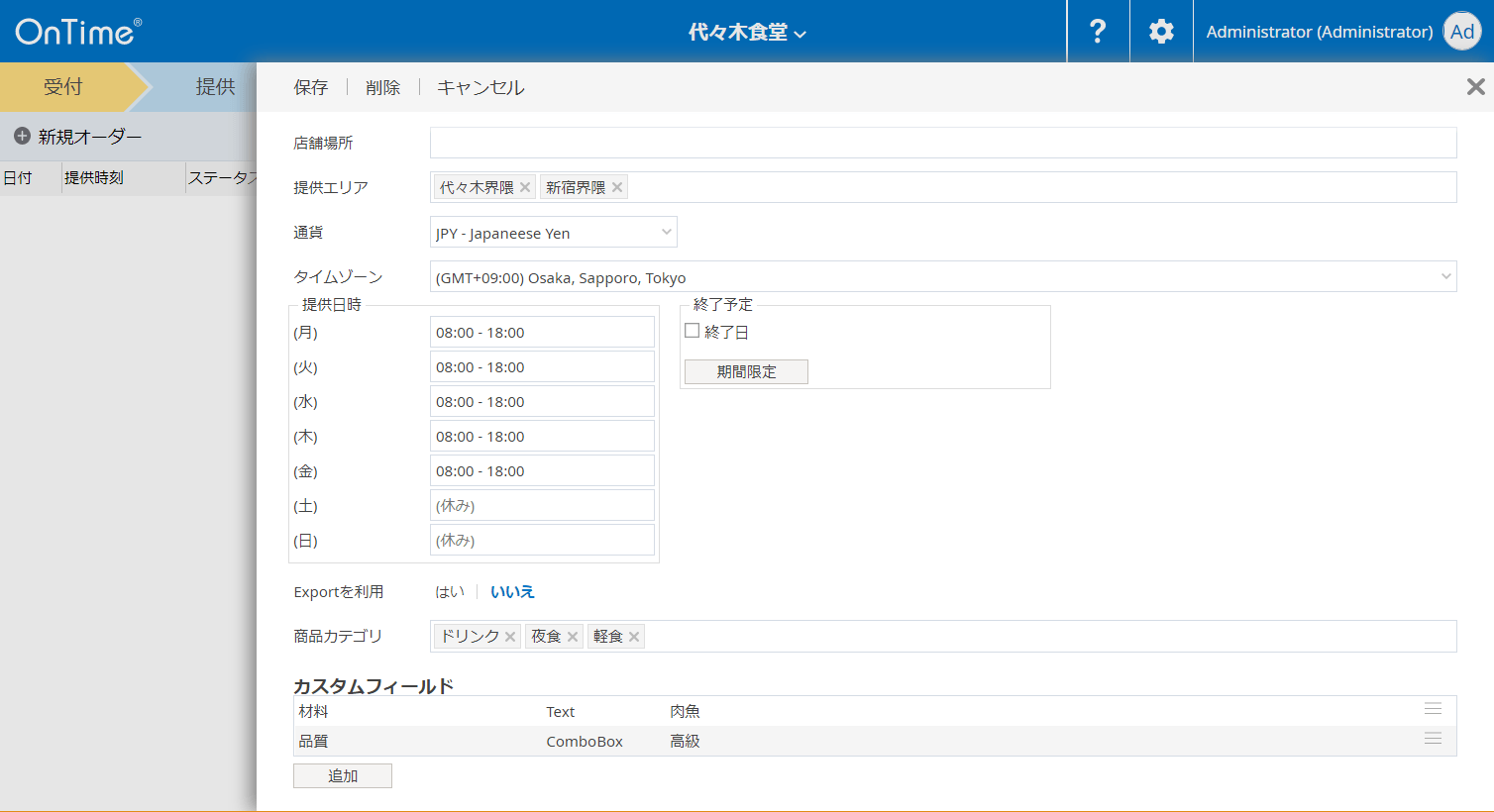
Task: Click the plus icon for 新規オーダー
Action: (22, 137)
